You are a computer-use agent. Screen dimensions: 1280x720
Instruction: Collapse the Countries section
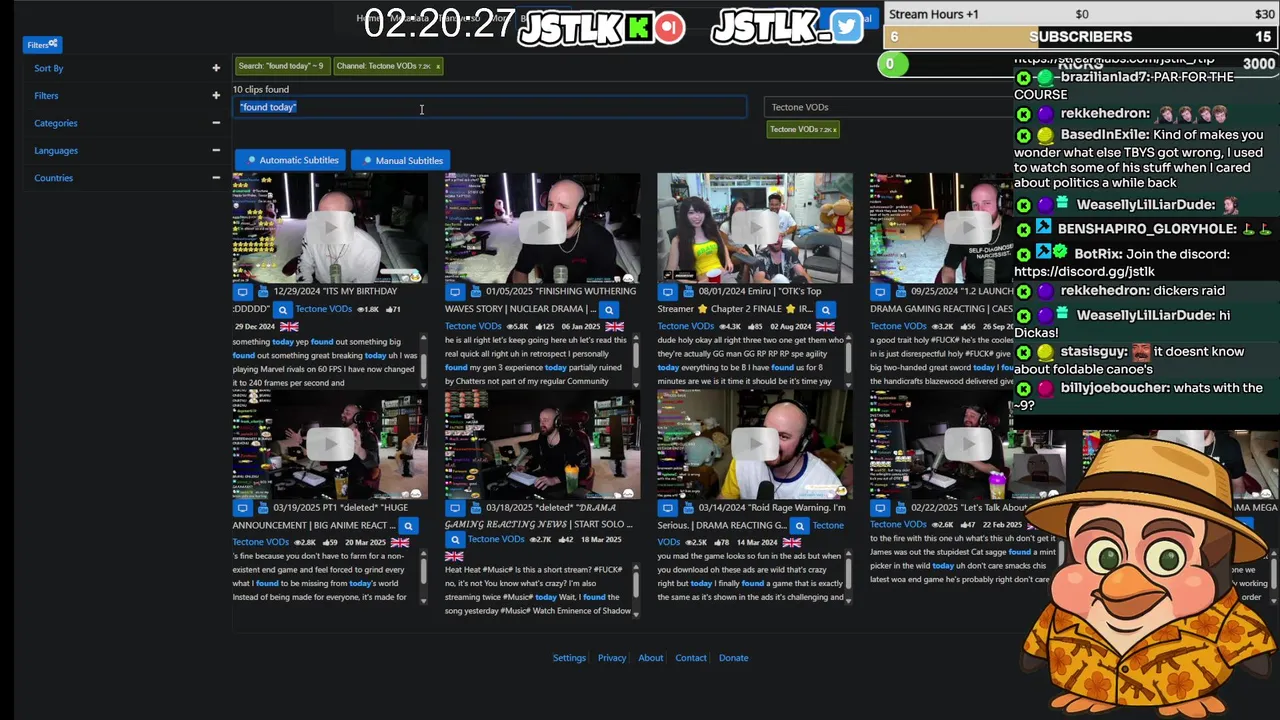[x=216, y=177]
